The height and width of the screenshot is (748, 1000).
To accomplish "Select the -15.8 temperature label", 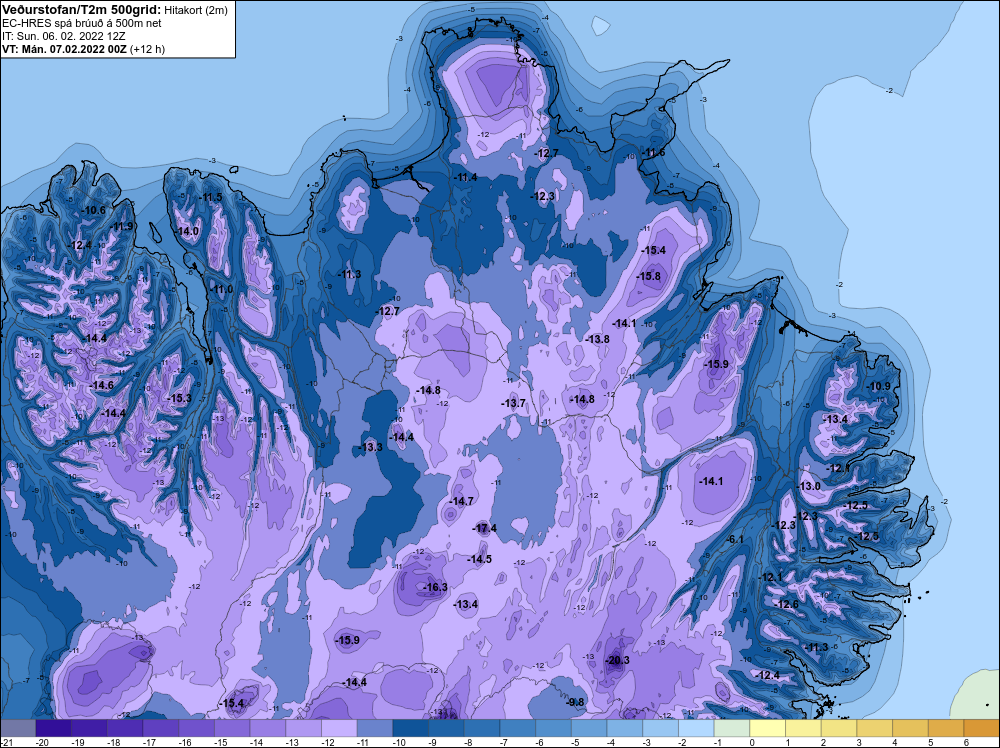I will tap(649, 276).
